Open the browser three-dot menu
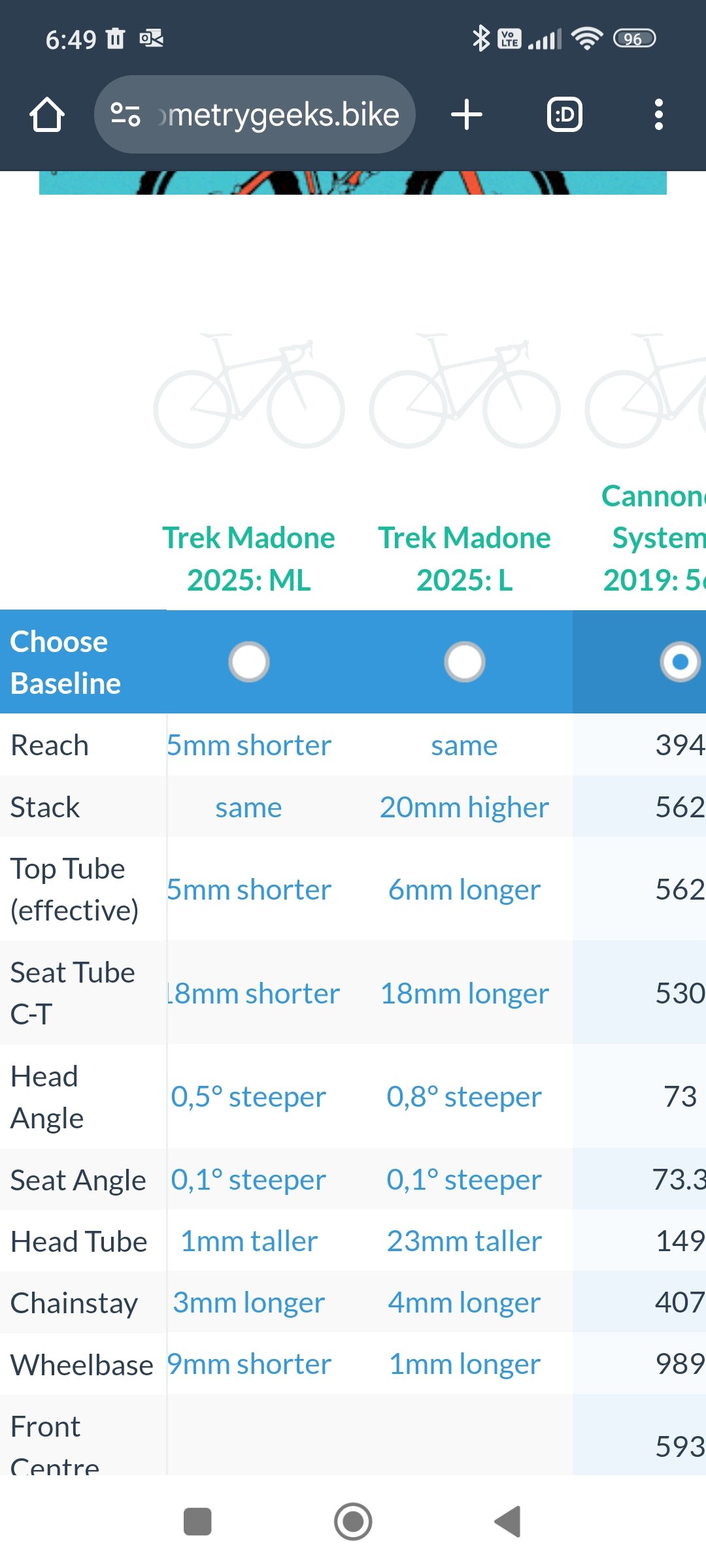 click(x=659, y=114)
